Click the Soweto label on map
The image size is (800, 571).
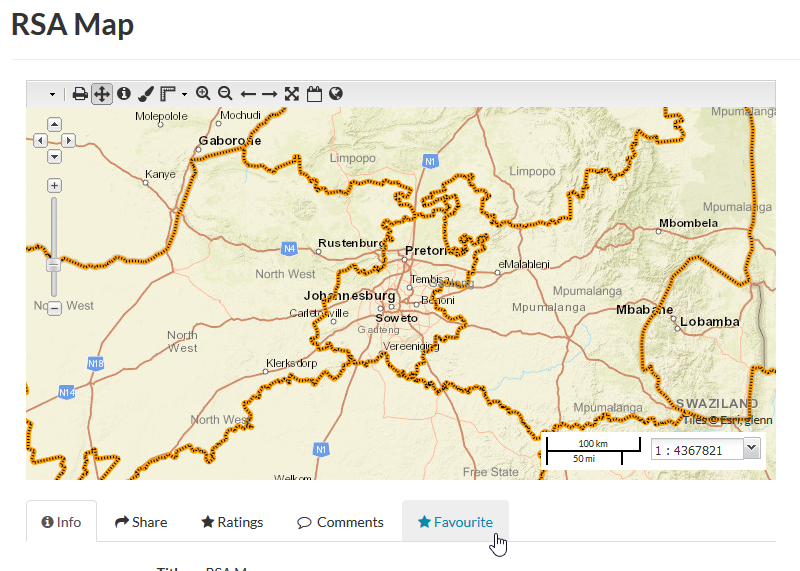click(x=396, y=318)
